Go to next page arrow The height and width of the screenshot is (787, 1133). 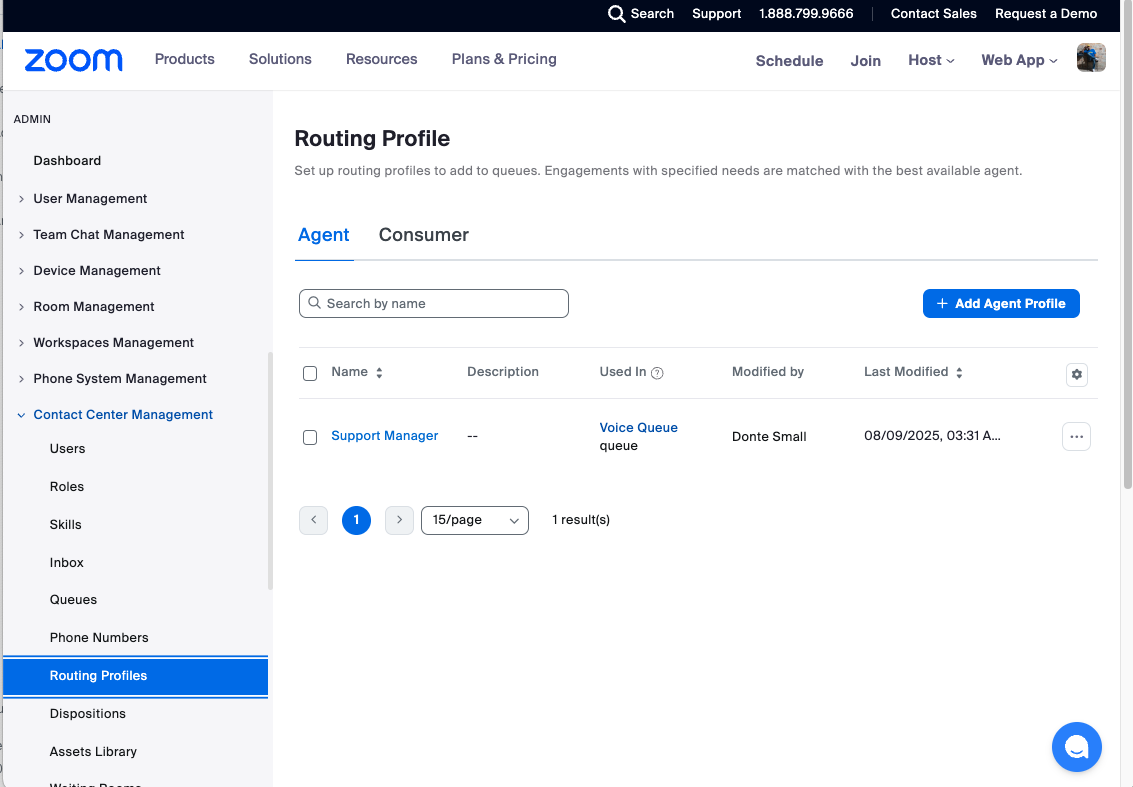click(x=399, y=520)
